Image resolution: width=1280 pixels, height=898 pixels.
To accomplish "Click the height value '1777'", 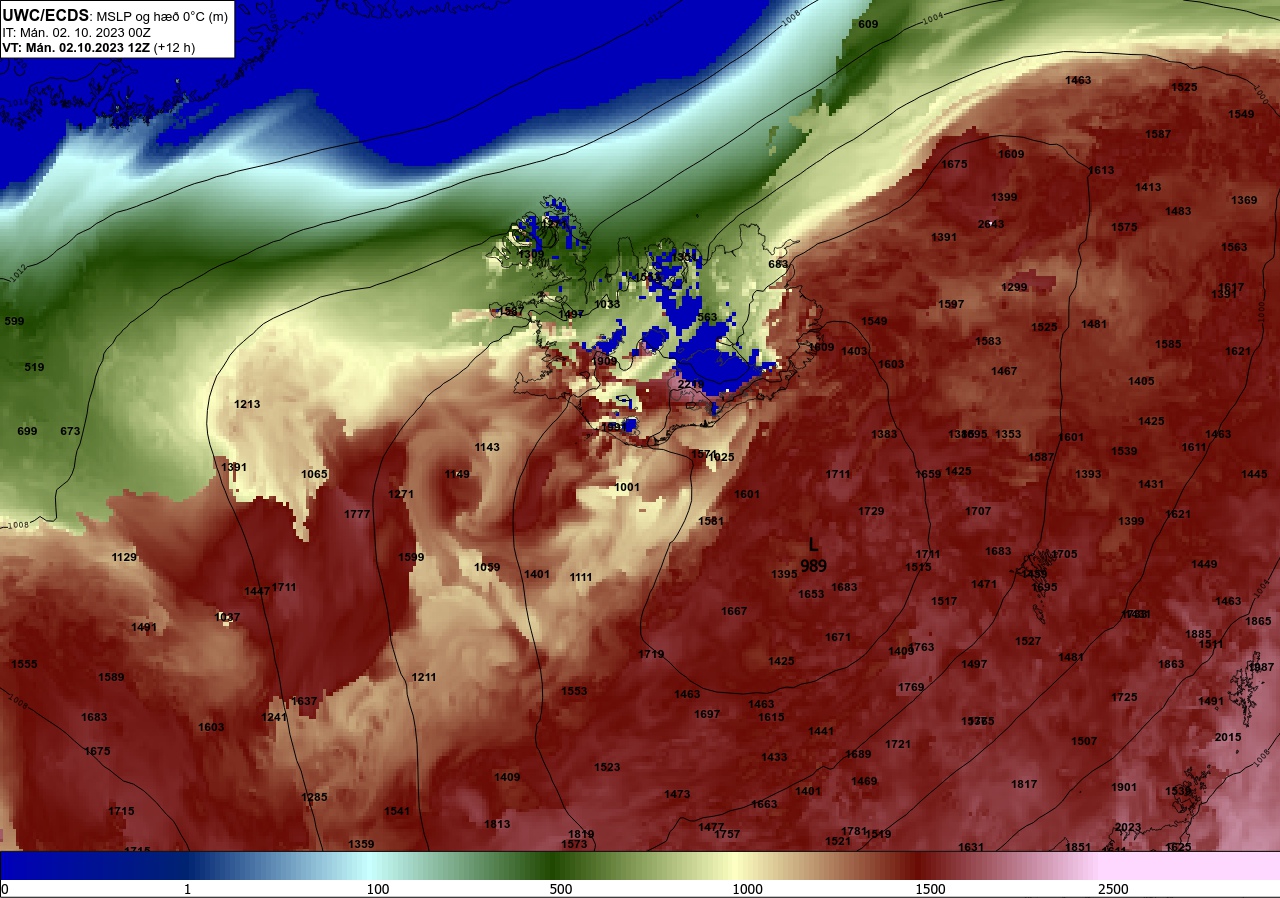I will coord(357,514).
